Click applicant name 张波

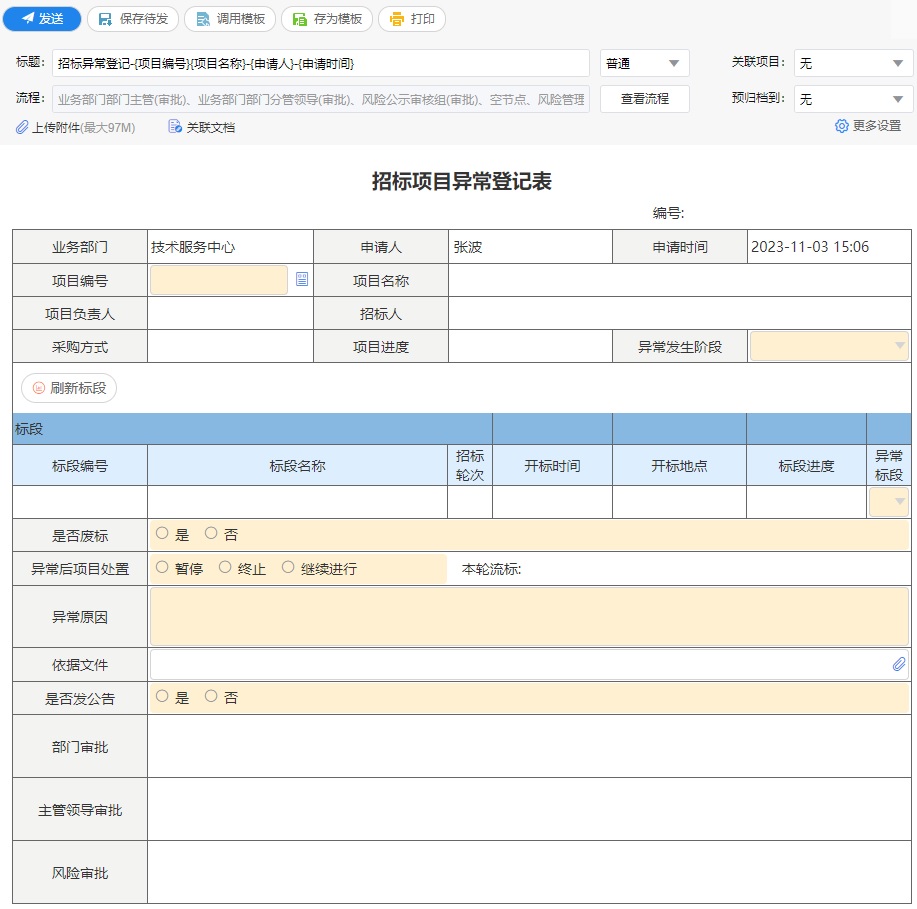(x=468, y=247)
